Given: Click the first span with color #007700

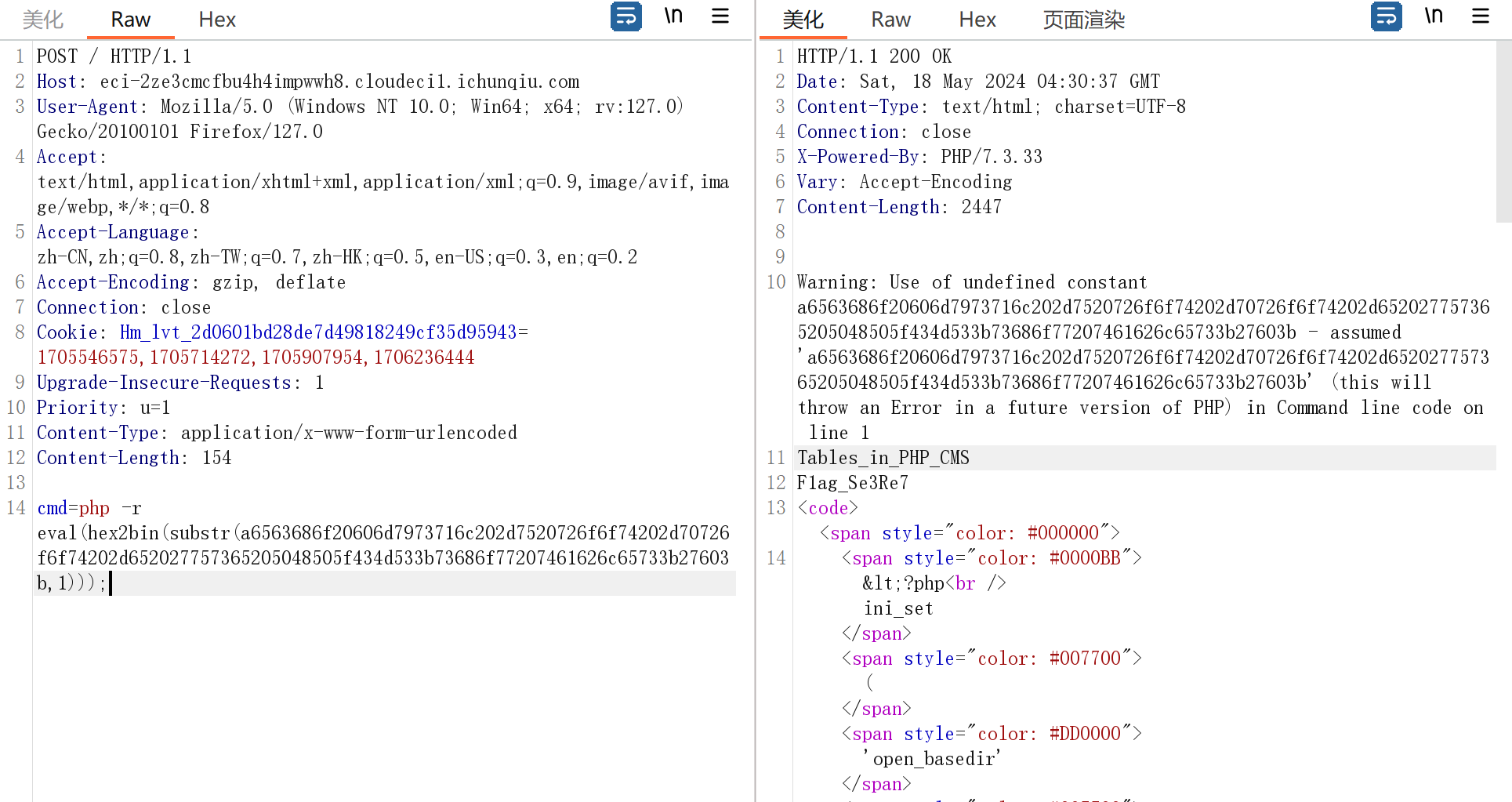Looking at the screenshot, I should coord(992,659).
